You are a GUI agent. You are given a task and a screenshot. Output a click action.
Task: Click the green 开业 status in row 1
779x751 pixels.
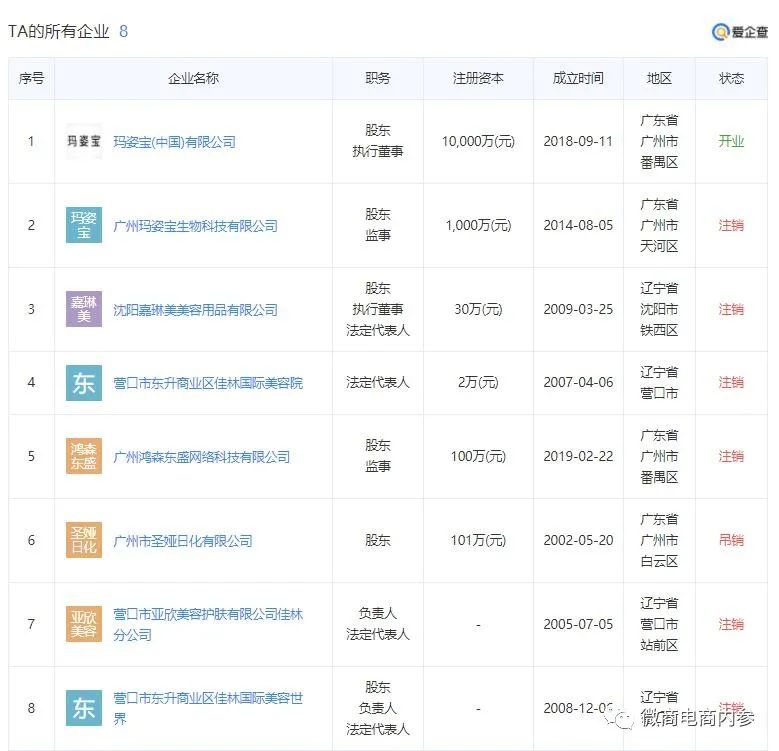click(731, 142)
